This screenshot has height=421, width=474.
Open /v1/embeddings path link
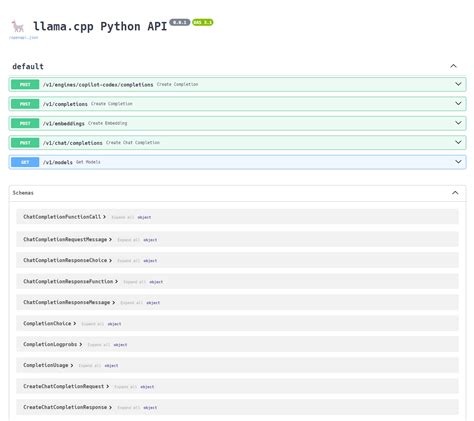(x=64, y=123)
